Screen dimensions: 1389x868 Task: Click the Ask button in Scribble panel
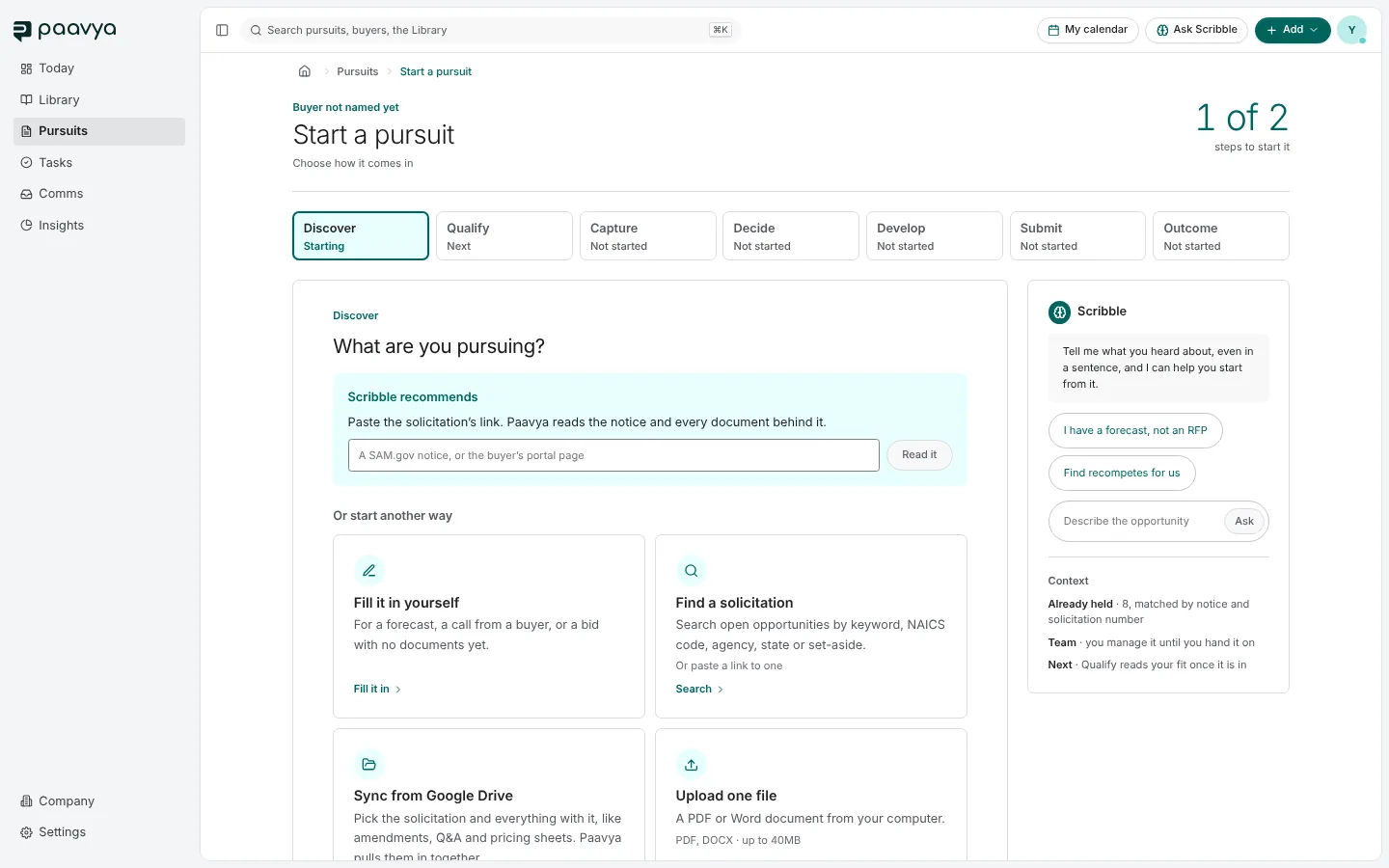click(1244, 522)
